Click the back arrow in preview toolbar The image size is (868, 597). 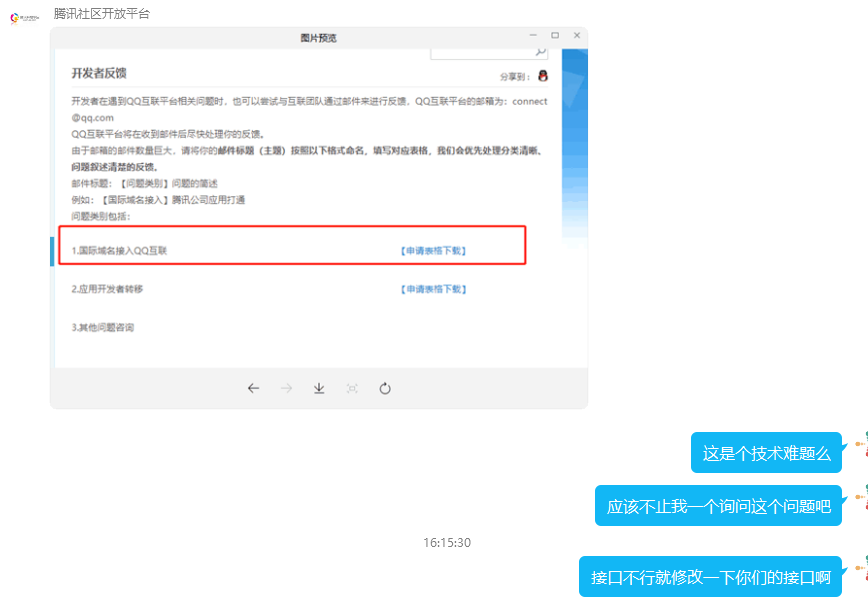253,388
